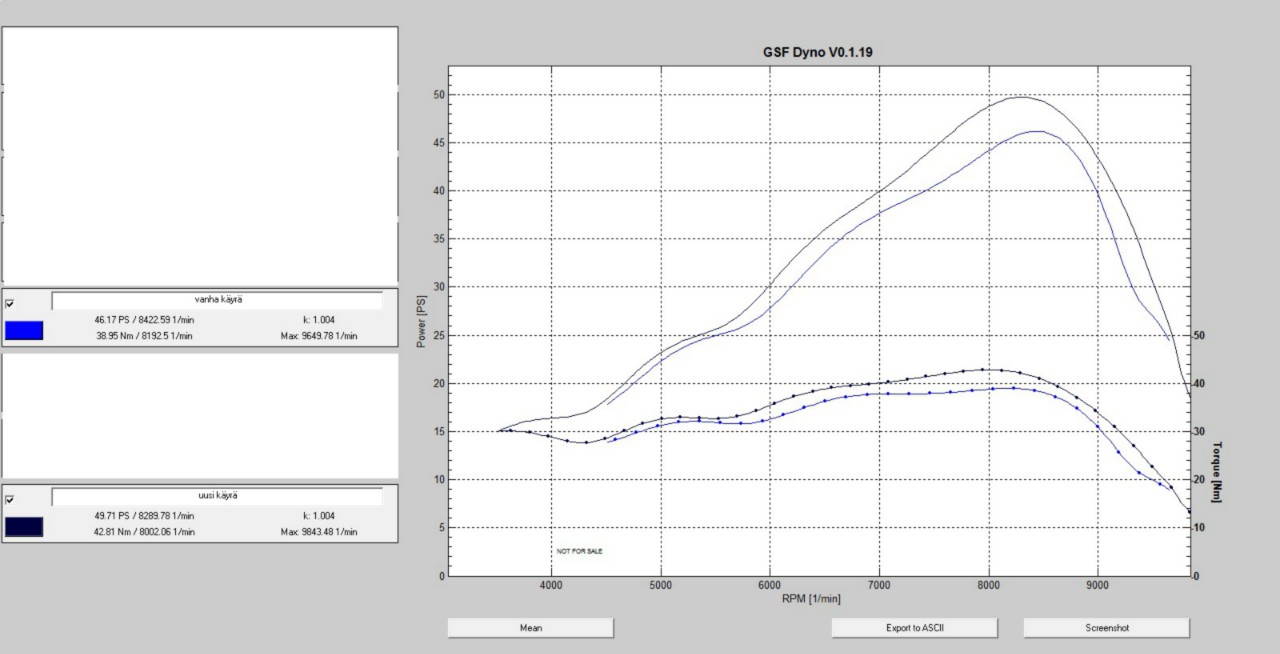1280x654 pixels.
Task: Toggle the vanha käyrä curve checkbox
Action: click(x=10, y=304)
